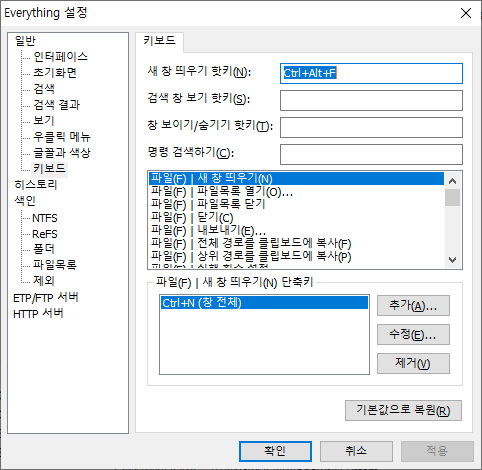Select command 파일(F) | 새 창 띄우기(N)
The image size is (482, 470).
tap(296, 178)
